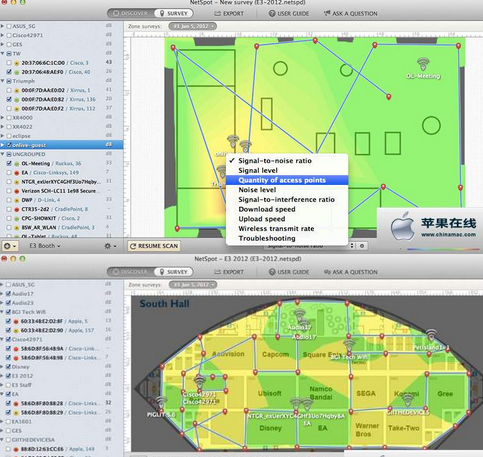
Task: Open the gear settings menu beside E3 Booth
Action: (x=110, y=246)
